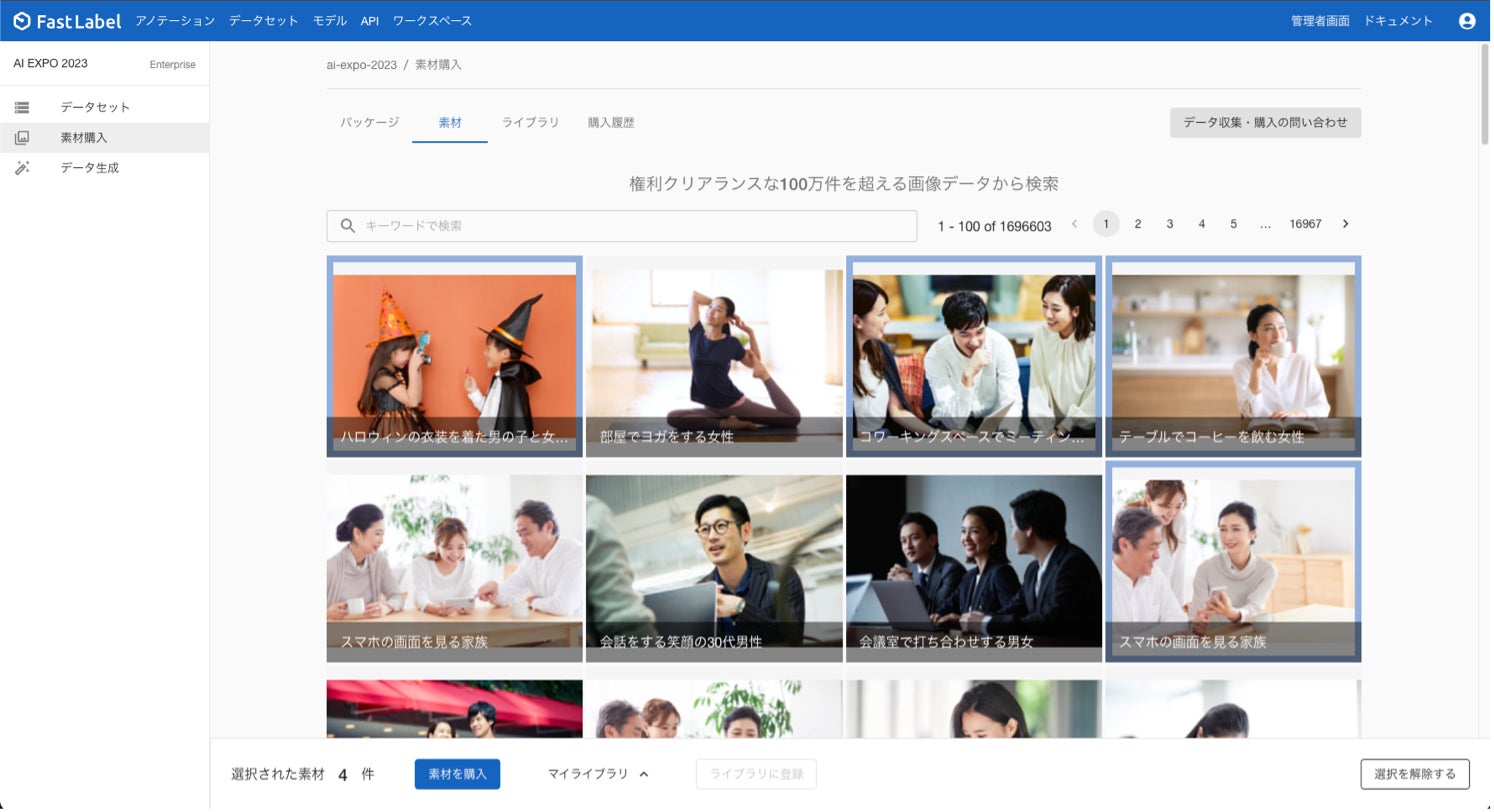Select the 会議室で打ち合わせする男女 image
This screenshot has width=1494, height=812.
974,562
